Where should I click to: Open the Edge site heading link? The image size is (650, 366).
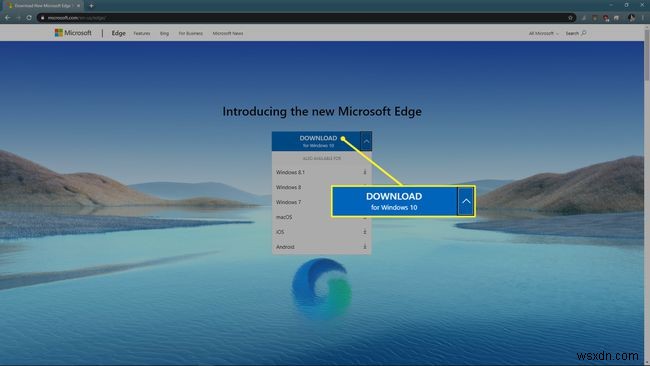click(119, 33)
